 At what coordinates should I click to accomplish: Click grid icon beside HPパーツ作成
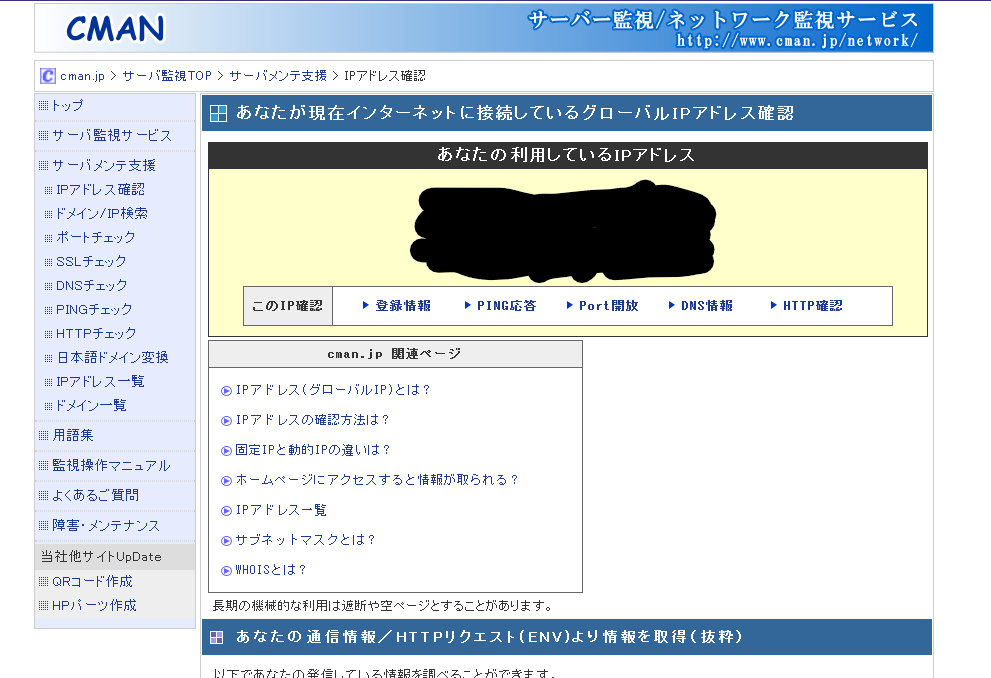tap(44, 605)
